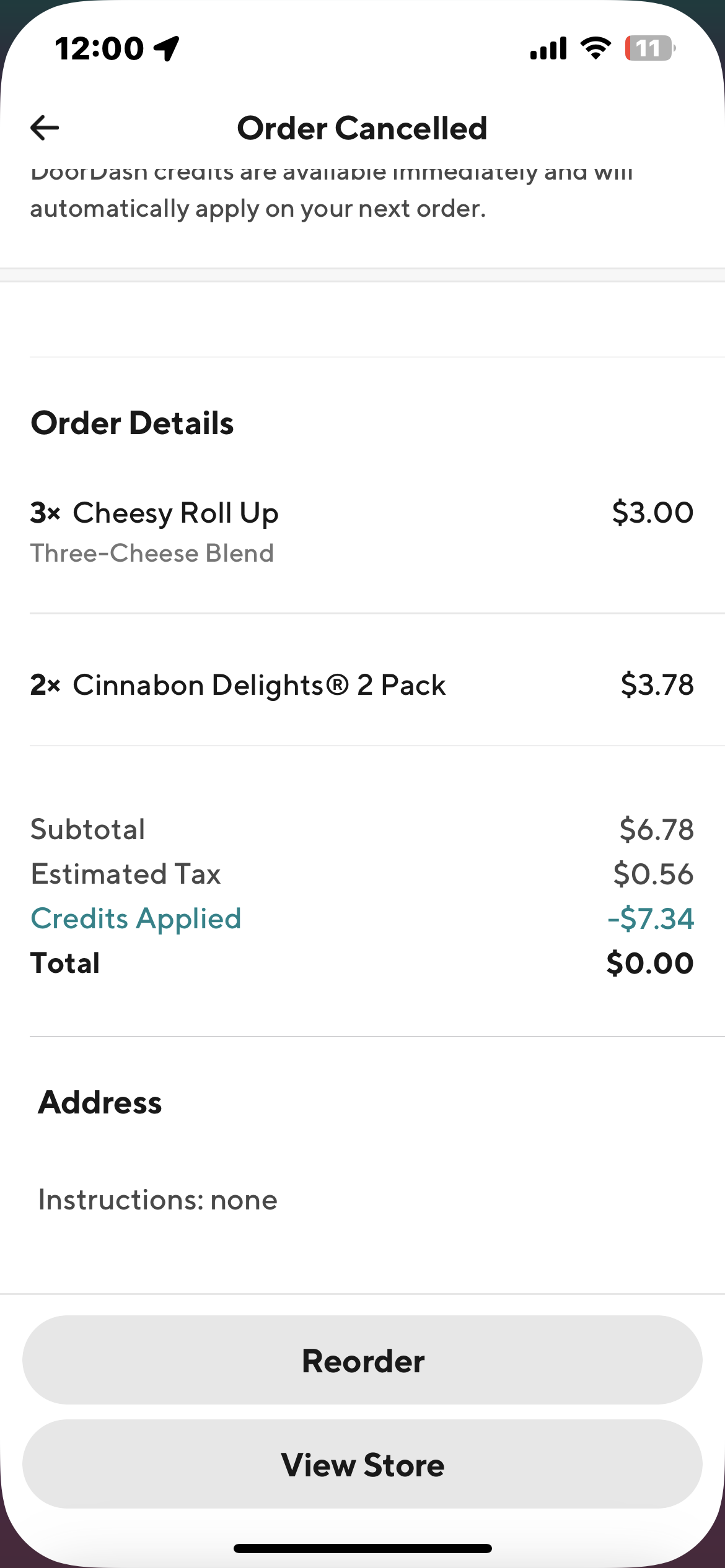725x1568 pixels.
Task: Tap the $0.00 total amount
Action: pyautogui.click(x=649, y=964)
